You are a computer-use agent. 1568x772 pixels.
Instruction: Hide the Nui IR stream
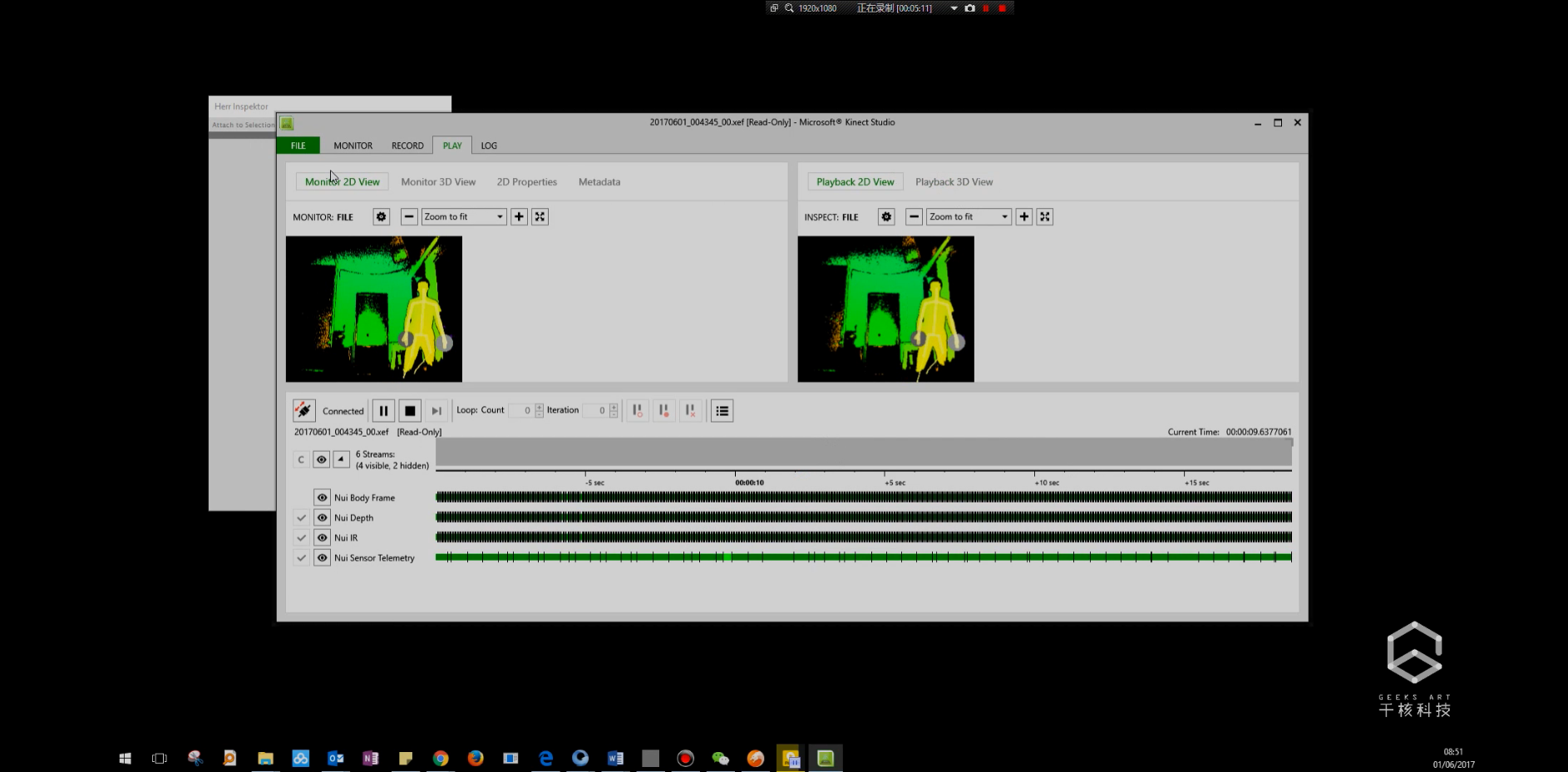(x=322, y=537)
